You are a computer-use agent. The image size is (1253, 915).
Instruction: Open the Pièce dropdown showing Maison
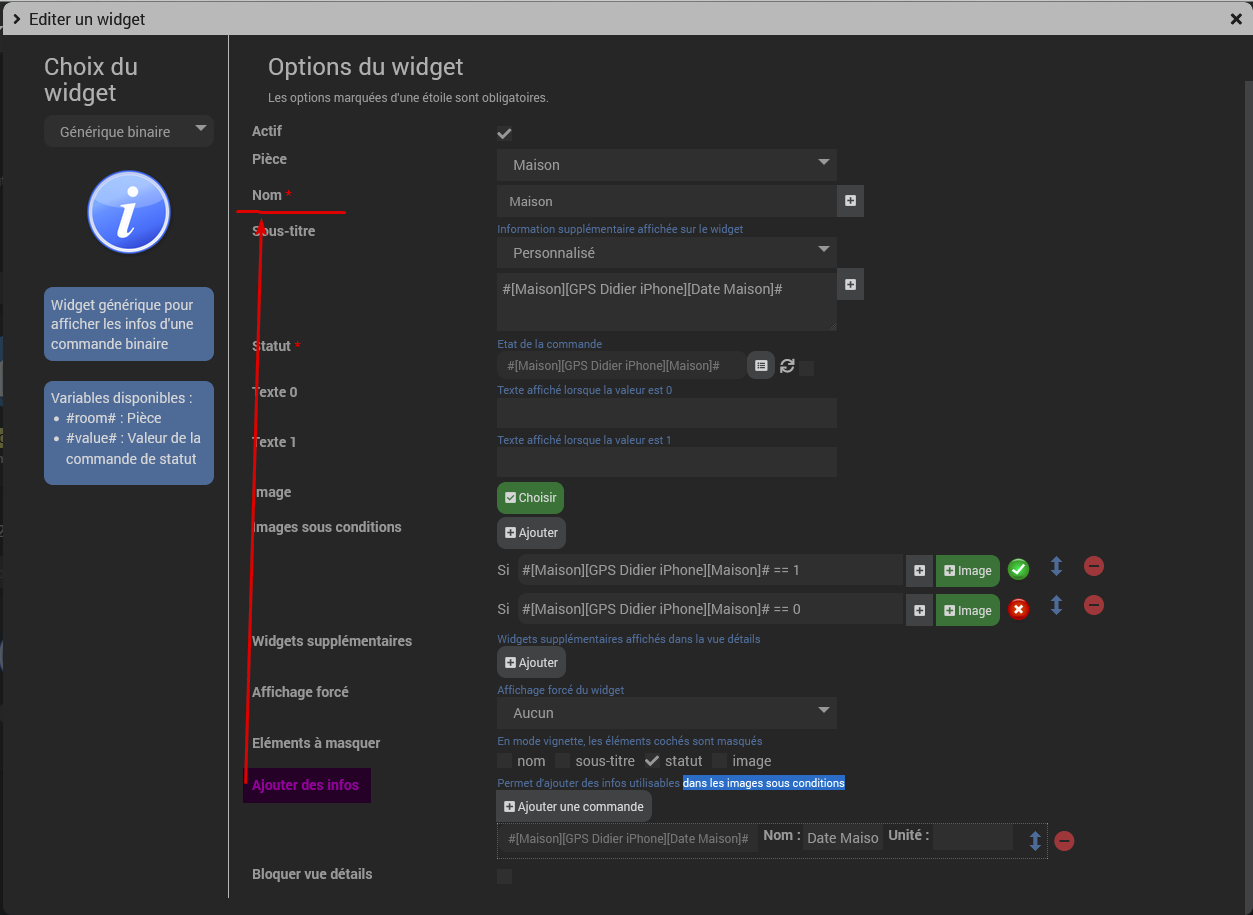[667, 165]
